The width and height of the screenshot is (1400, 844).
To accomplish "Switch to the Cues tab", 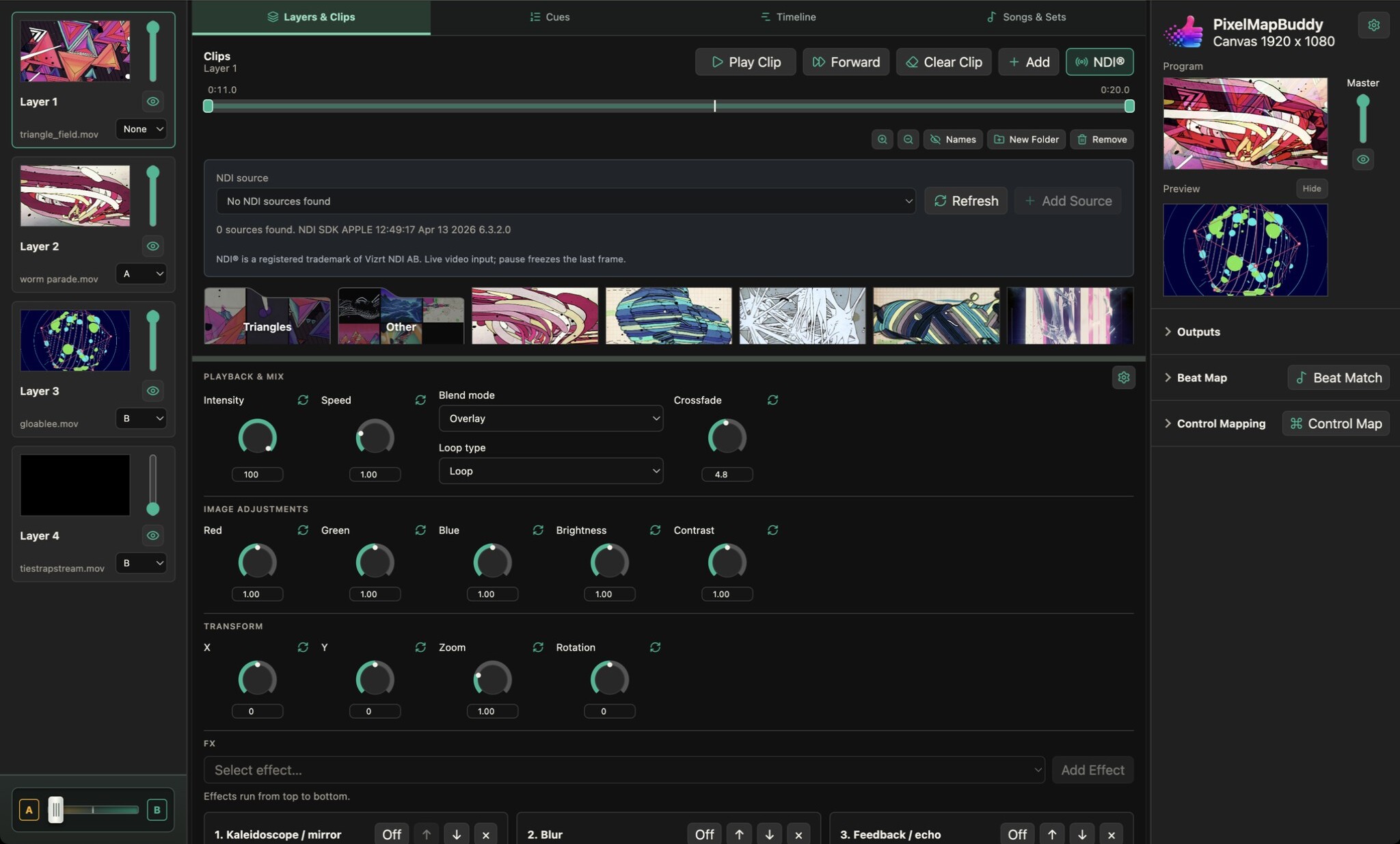I will coord(550,17).
